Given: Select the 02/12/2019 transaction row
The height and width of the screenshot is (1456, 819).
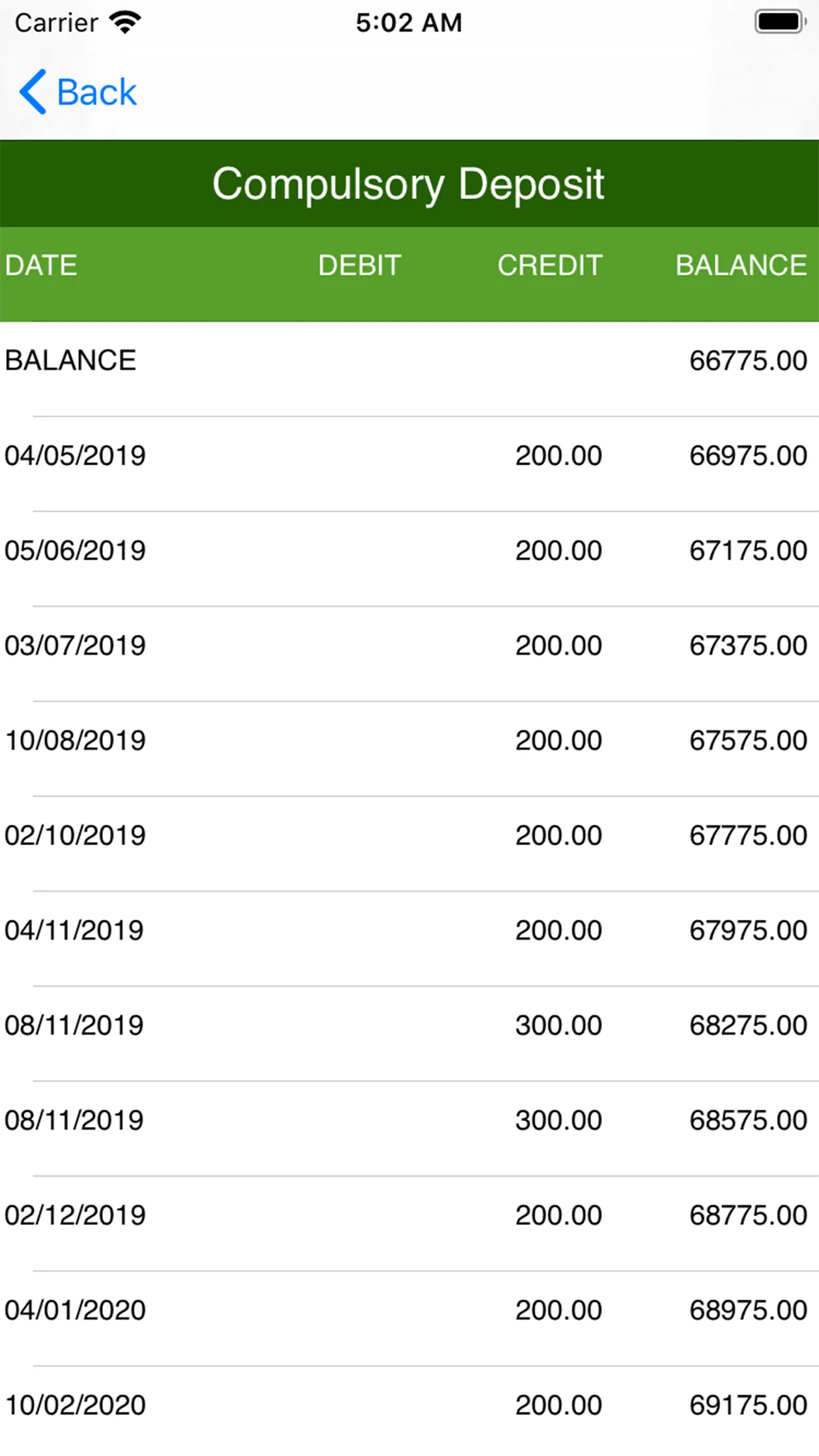Looking at the screenshot, I should coord(409,1215).
